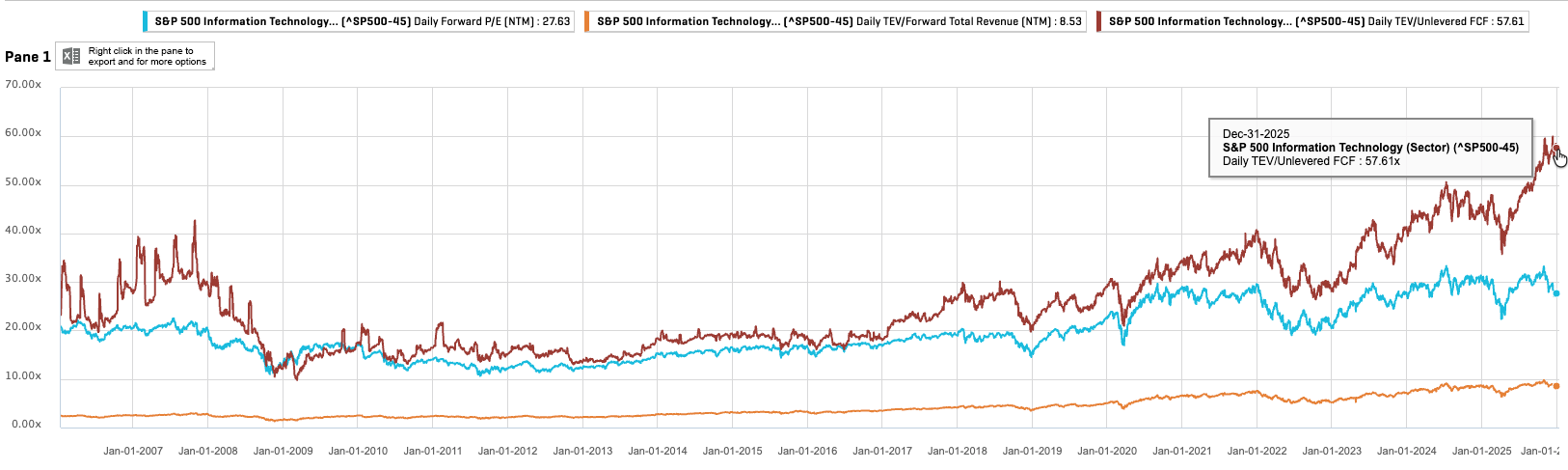Click the Jan-01-2017 x-axis label
The width and height of the screenshot is (1568, 470).
pos(882,451)
